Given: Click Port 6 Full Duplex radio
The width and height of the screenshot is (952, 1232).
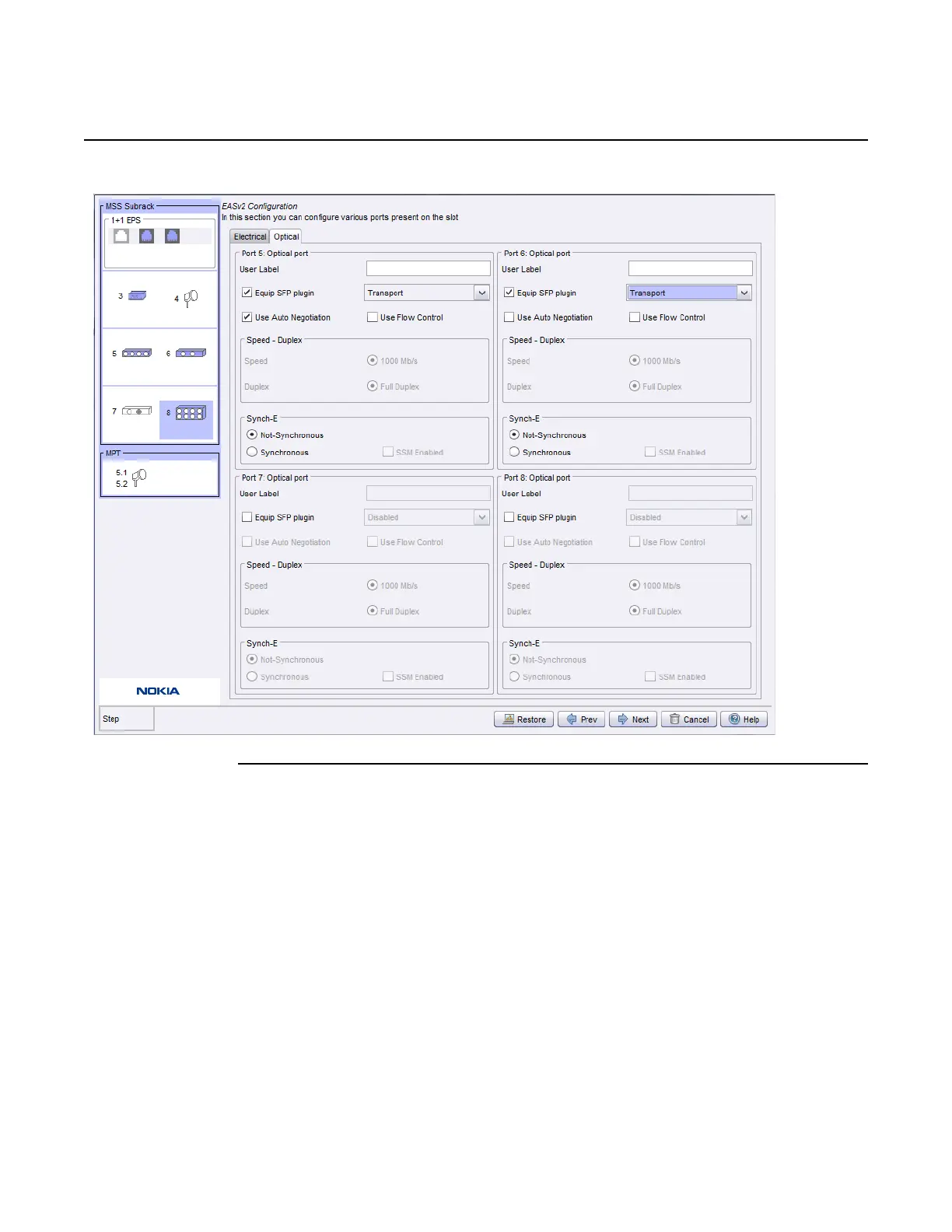Looking at the screenshot, I should click(634, 386).
